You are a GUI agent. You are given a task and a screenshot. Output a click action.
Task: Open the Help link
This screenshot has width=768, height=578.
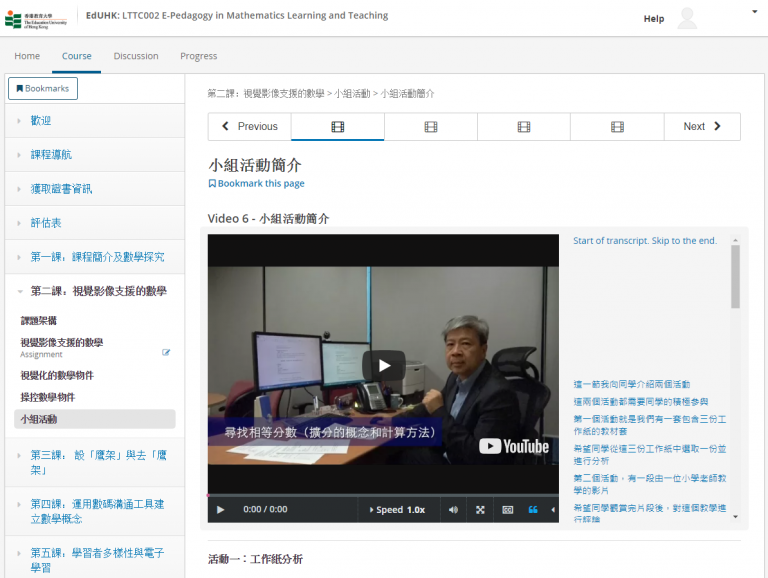[x=653, y=19]
